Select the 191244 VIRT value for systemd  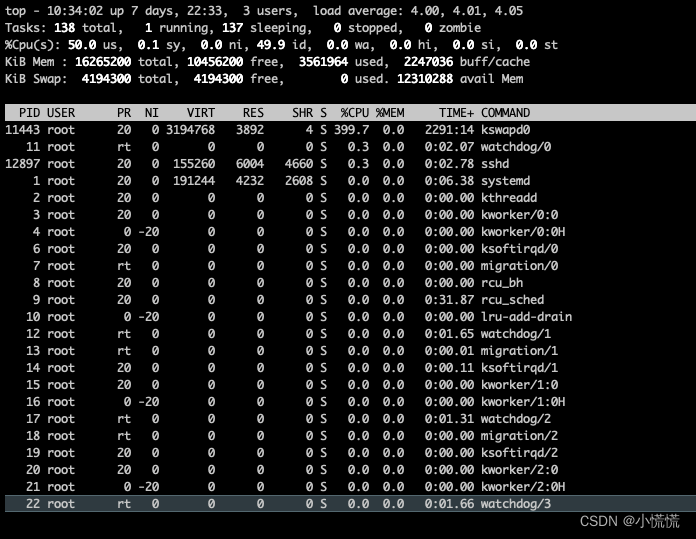pos(194,181)
